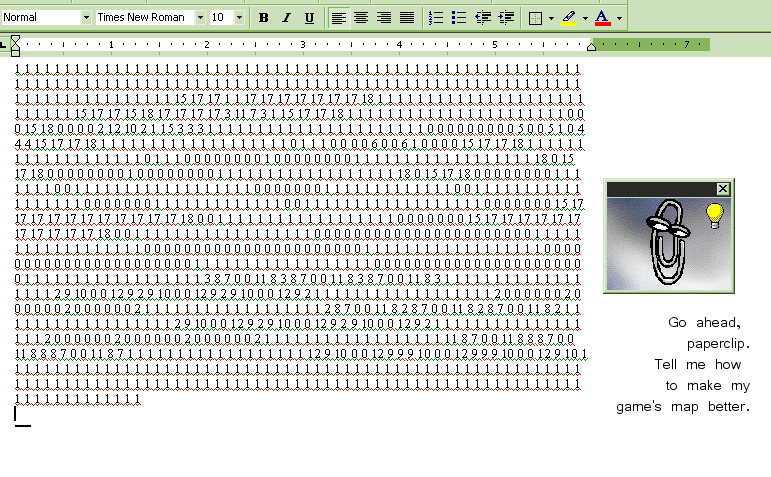The height and width of the screenshot is (477, 771).
Task: Click the Clippy lightbulb tip
Action: [x=714, y=215]
